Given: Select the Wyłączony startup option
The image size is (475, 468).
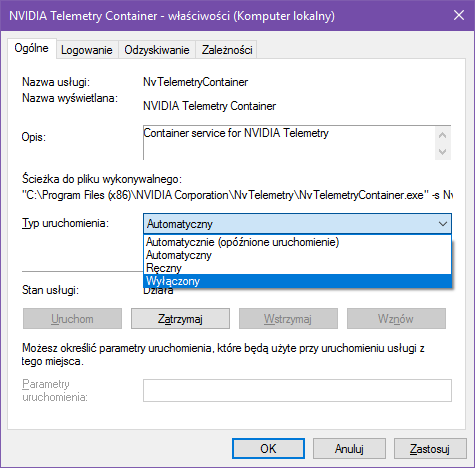Looking at the screenshot, I should pyautogui.click(x=297, y=281).
